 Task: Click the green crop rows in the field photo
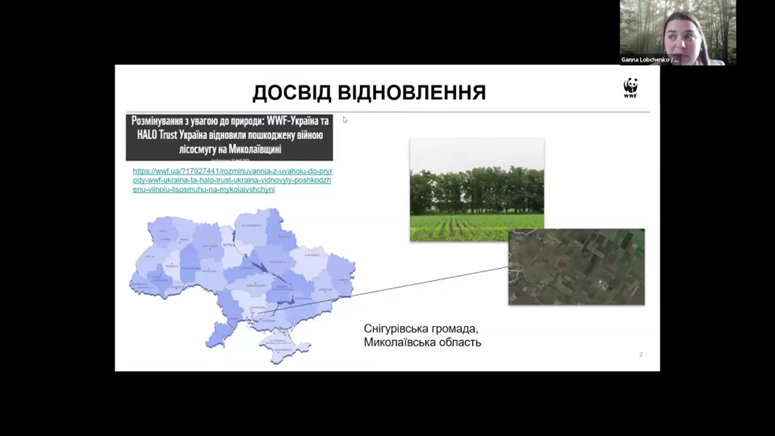click(x=476, y=227)
